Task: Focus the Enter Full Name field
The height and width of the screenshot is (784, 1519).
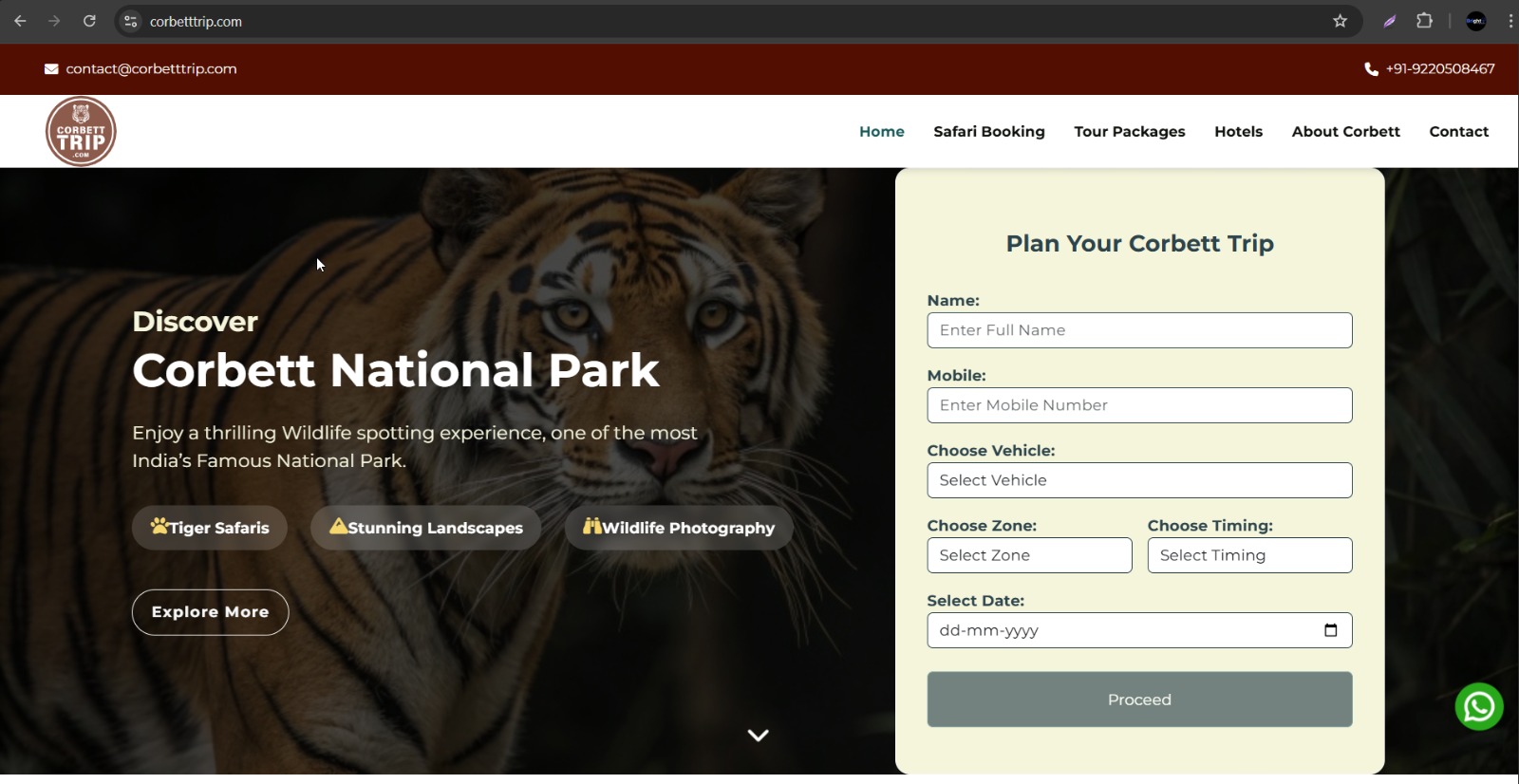Action: click(x=1139, y=330)
